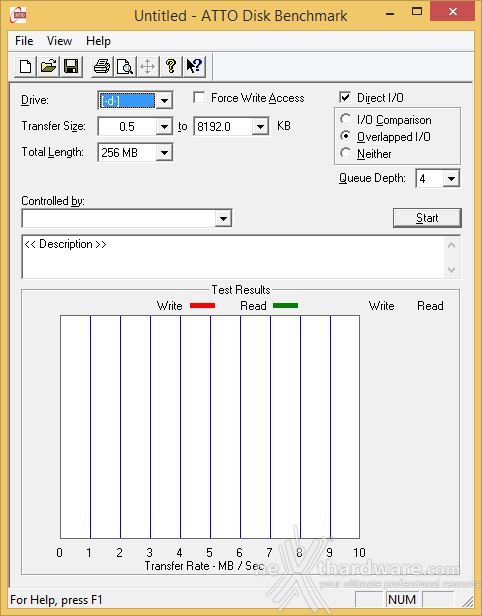Open the Drive dropdown arrow
Viewport: 482px width, 616px height.
(164, 101)
